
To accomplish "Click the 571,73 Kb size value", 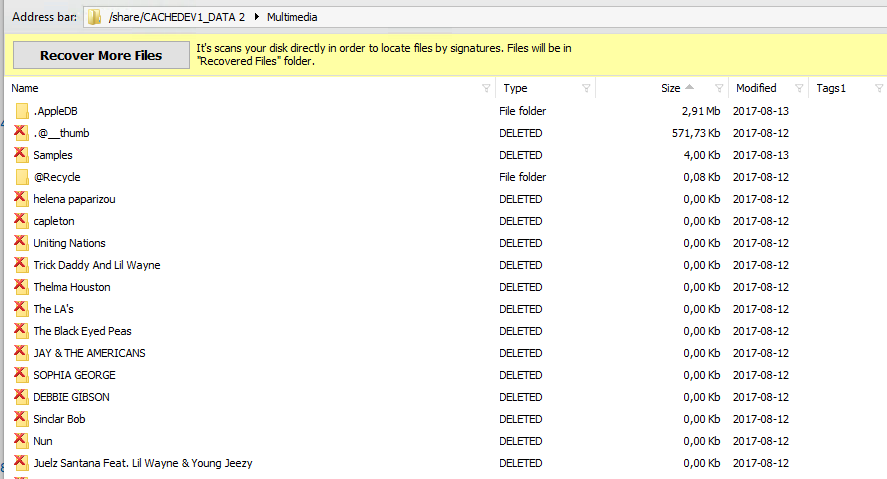I will tap(696, 133).
